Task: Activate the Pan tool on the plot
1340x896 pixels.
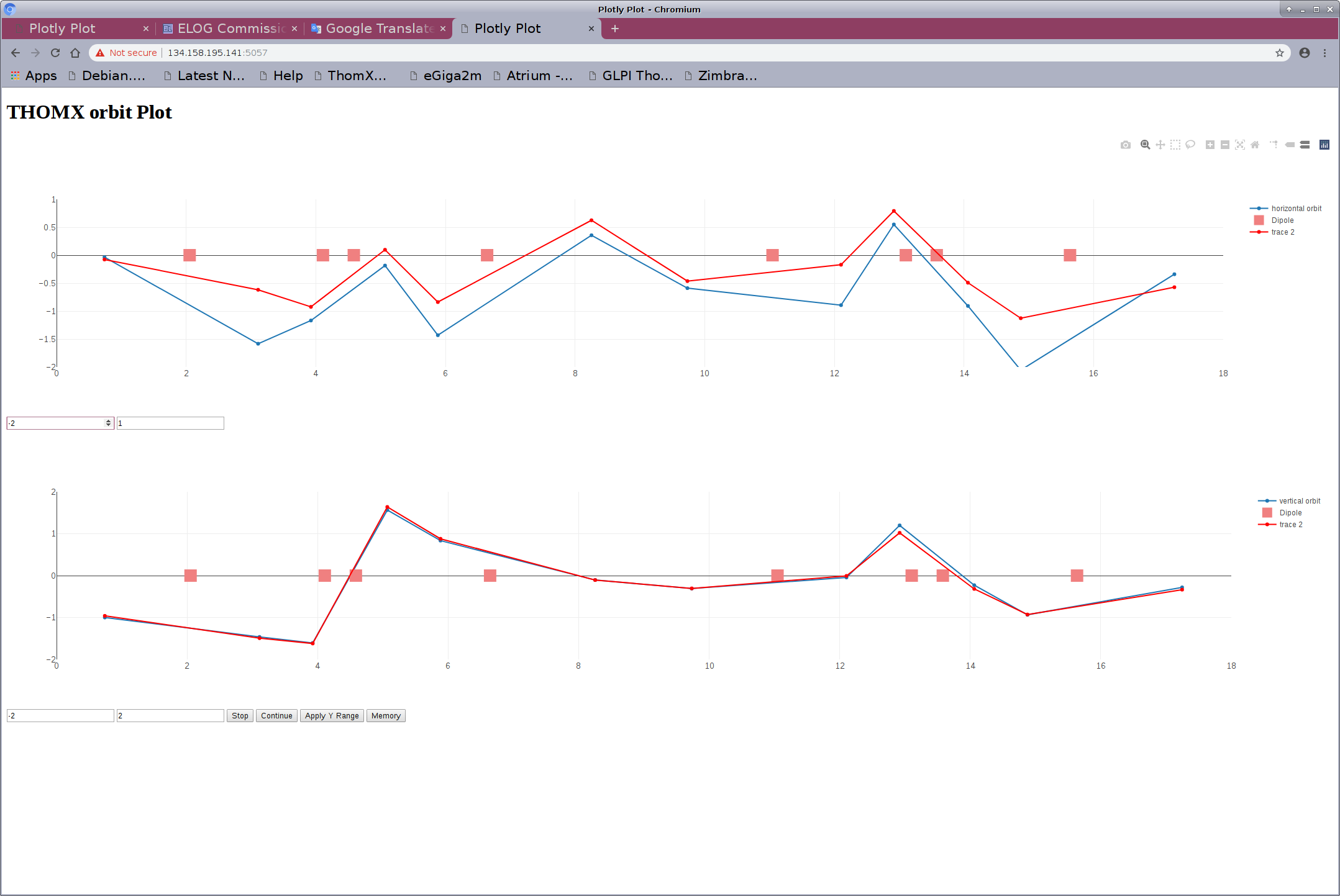Action: click(1160, 145)
